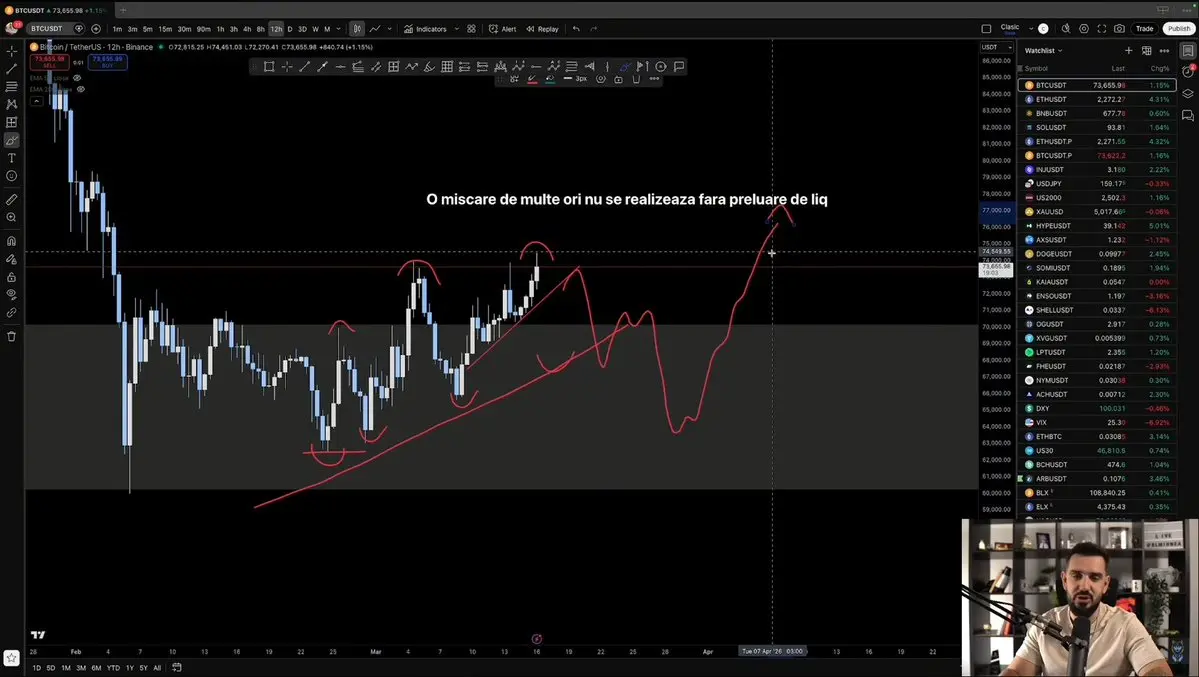The image size is (1199, 677).
Task: Select XAUUSD row in the watchlist
Action: (1097, 212)
